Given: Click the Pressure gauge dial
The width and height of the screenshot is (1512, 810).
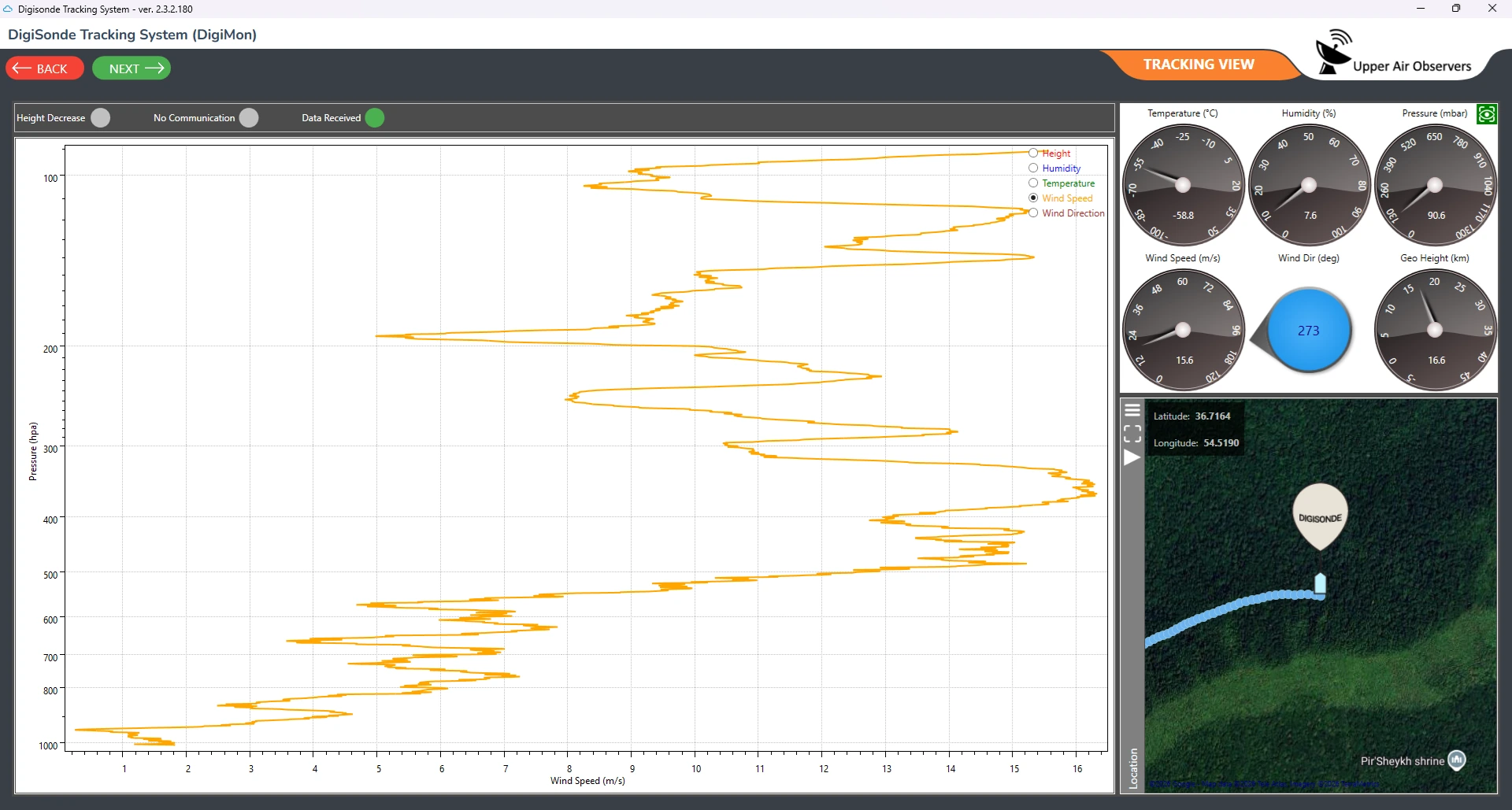Looking at the screenshot, I should [x=1435, y=185].
